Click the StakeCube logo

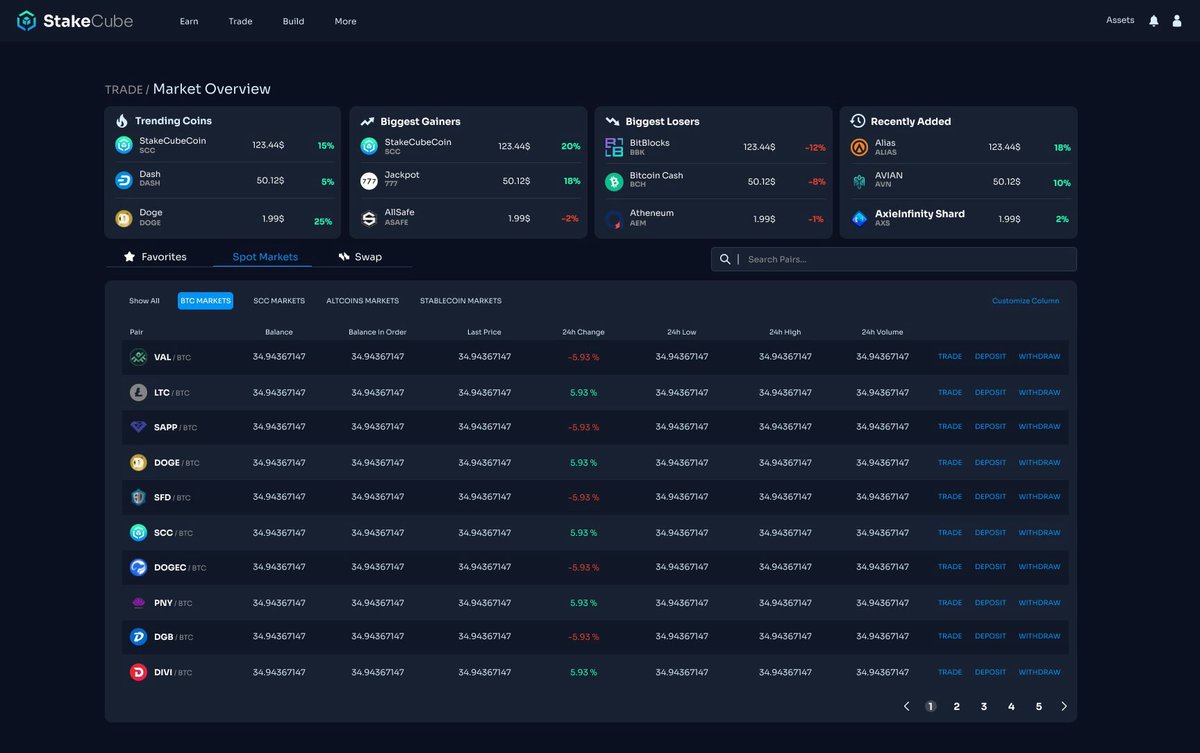point(75,21)
